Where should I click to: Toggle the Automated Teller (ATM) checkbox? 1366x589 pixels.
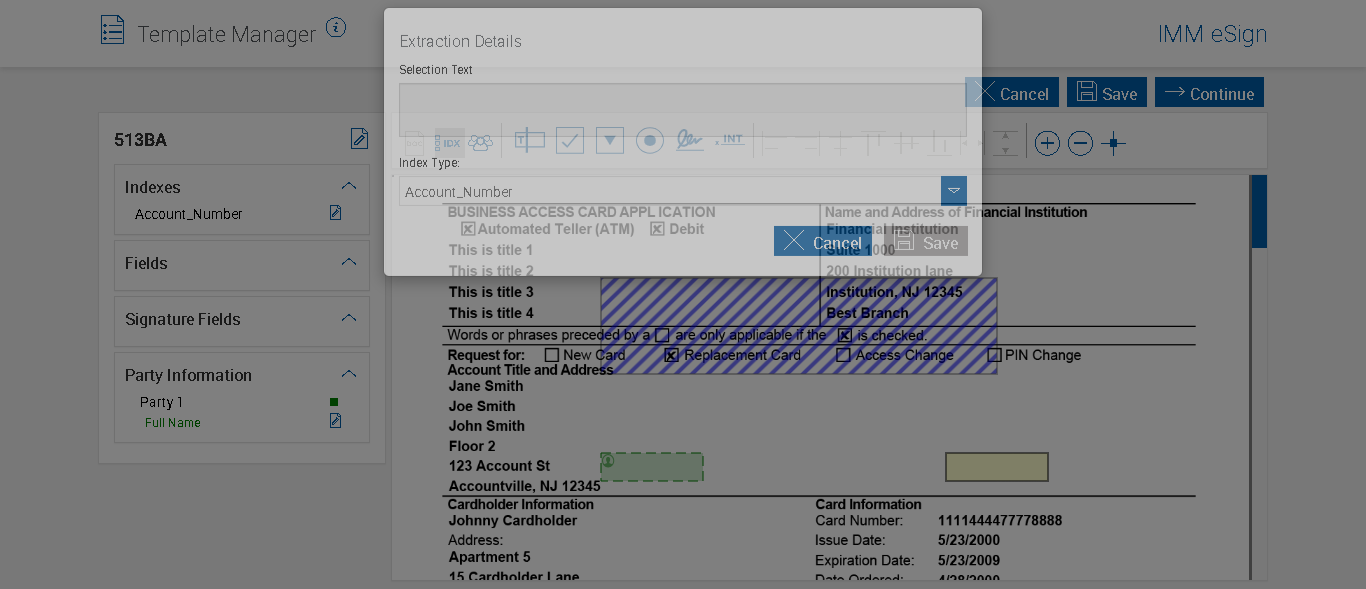click(467, 229)
